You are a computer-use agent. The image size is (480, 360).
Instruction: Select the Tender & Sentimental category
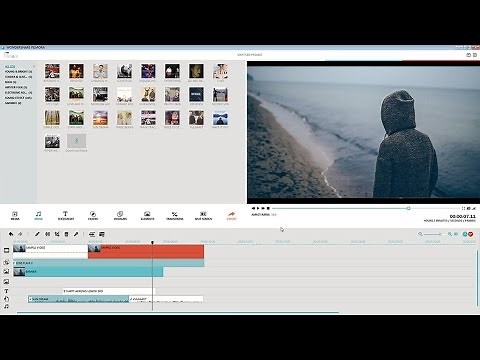18,77
